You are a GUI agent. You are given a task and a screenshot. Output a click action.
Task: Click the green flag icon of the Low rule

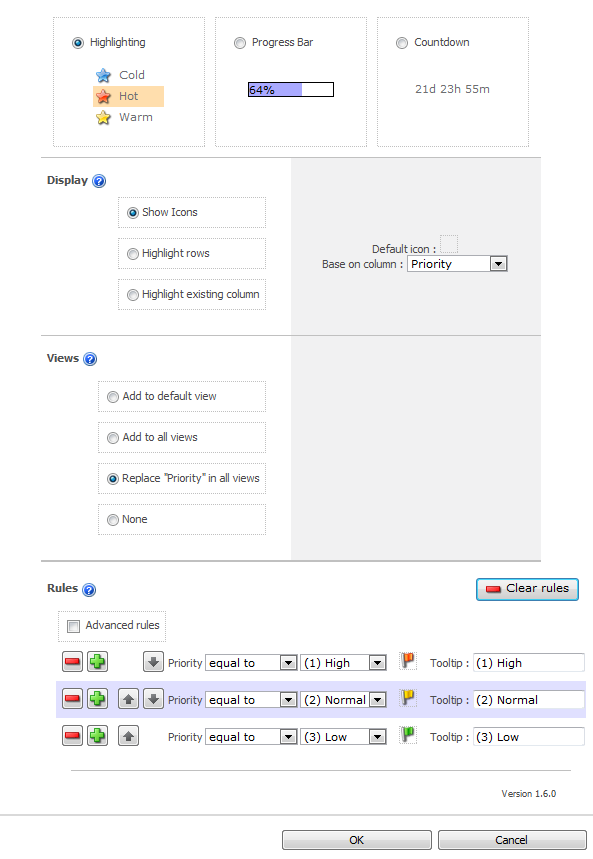pyautogui.click(x=407, y=735)
